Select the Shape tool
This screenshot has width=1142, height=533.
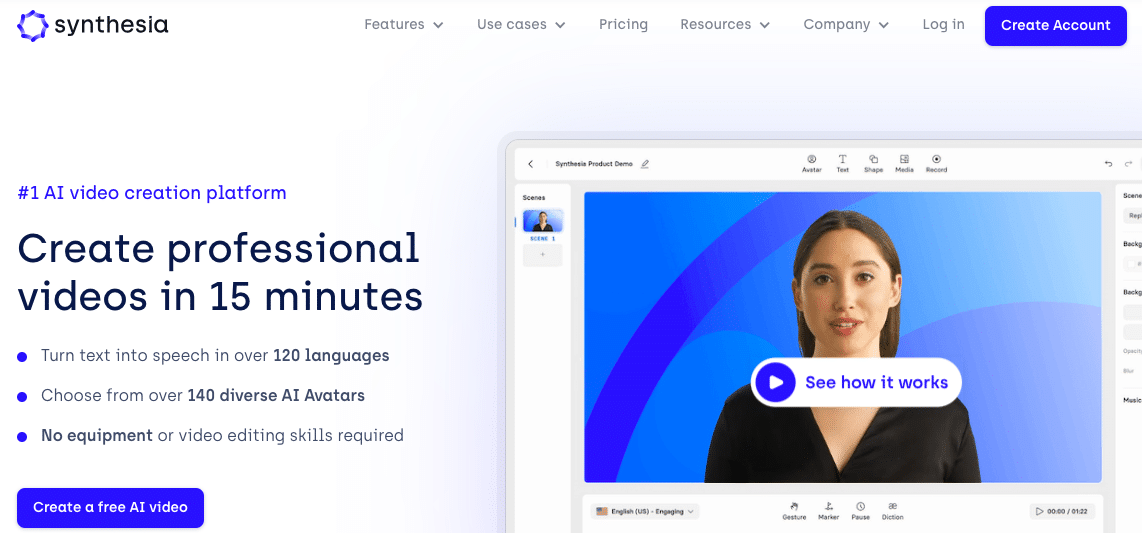pyautogui.click(x=873, y=163)
